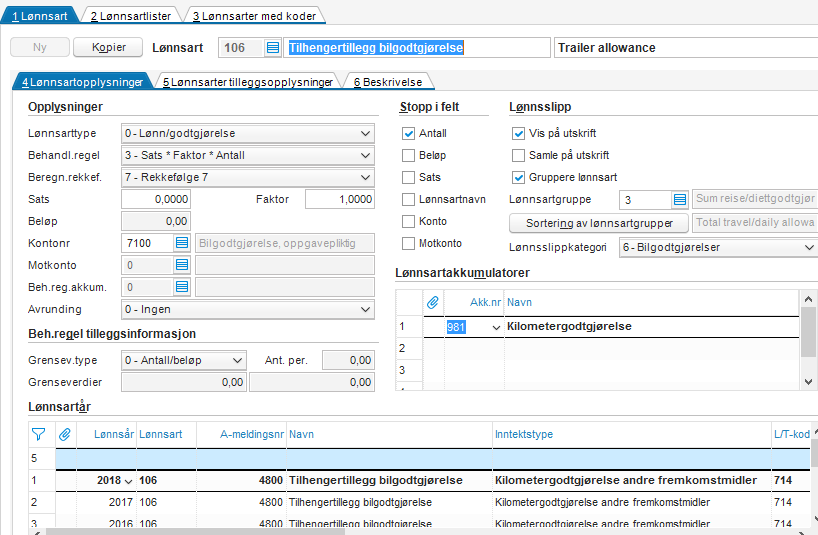The width and height of the screenshot is (818, 535).
Task: Click L/T-kod column header
Action: coord(791,434)
